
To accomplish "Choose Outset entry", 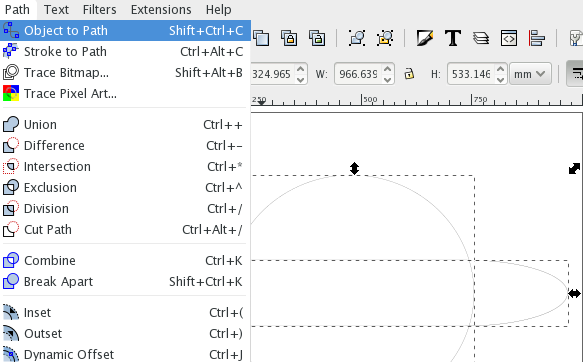I will 125,334.
